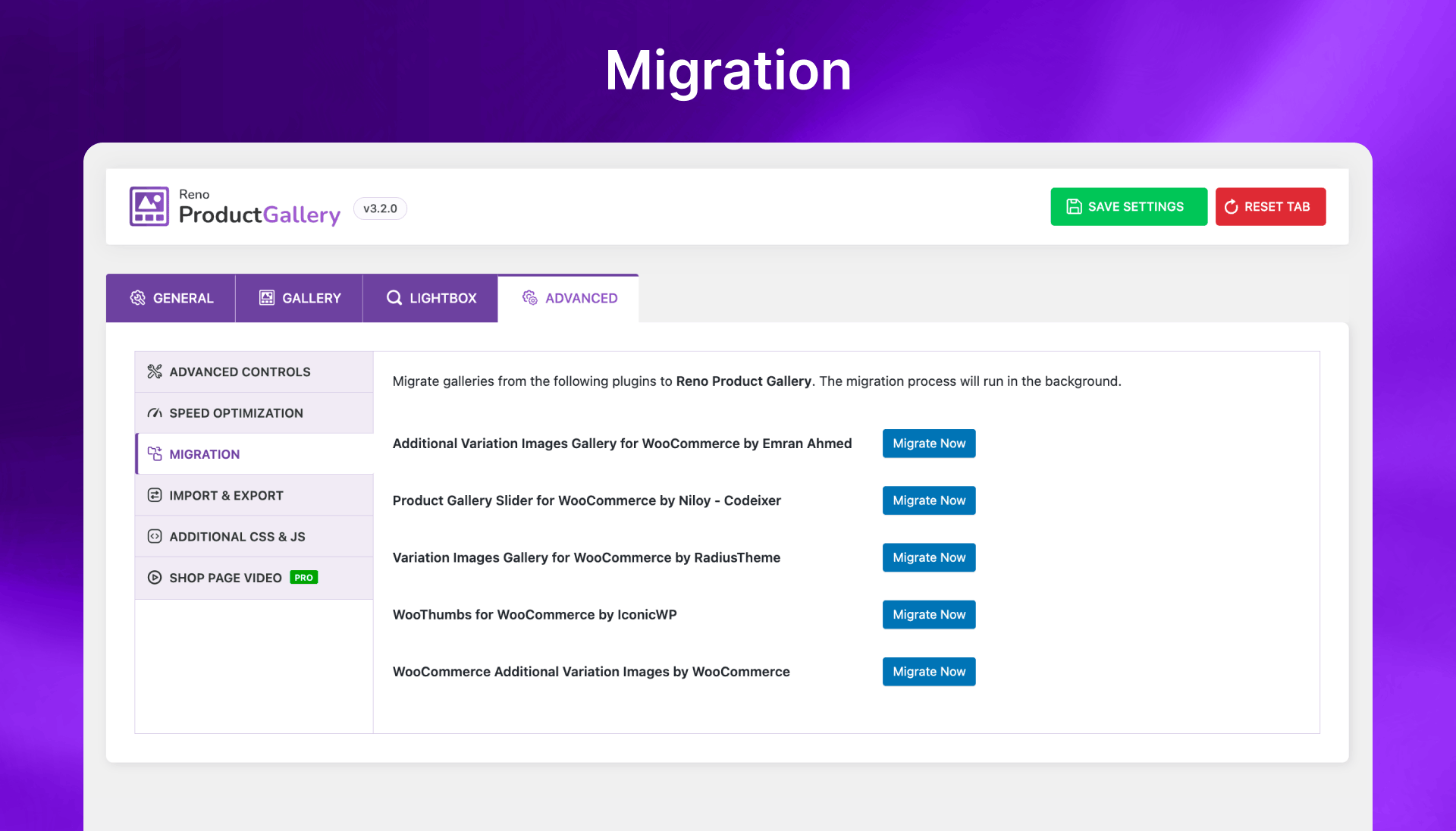Reset the current tab settings
The image size is (1456, 831).
pos(1270,206)
